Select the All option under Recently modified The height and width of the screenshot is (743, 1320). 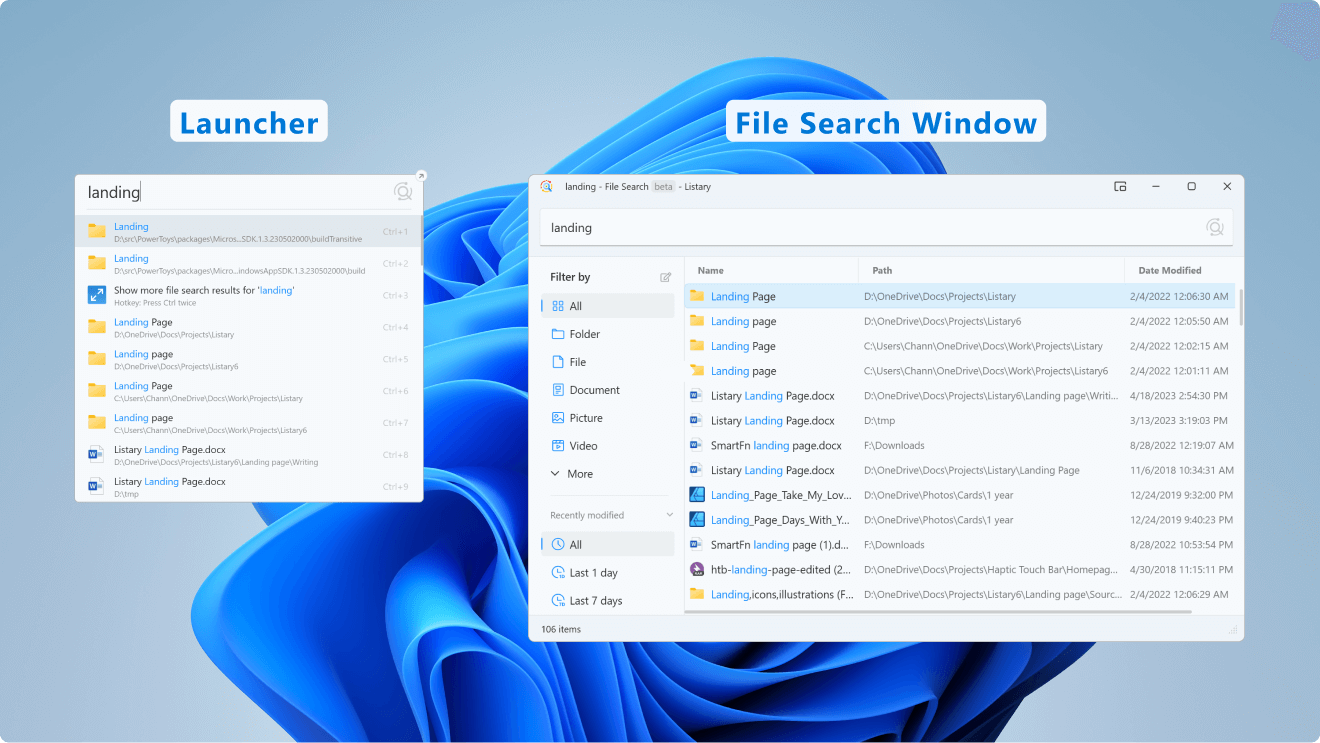pyautogui.click(x=608, y=545)
